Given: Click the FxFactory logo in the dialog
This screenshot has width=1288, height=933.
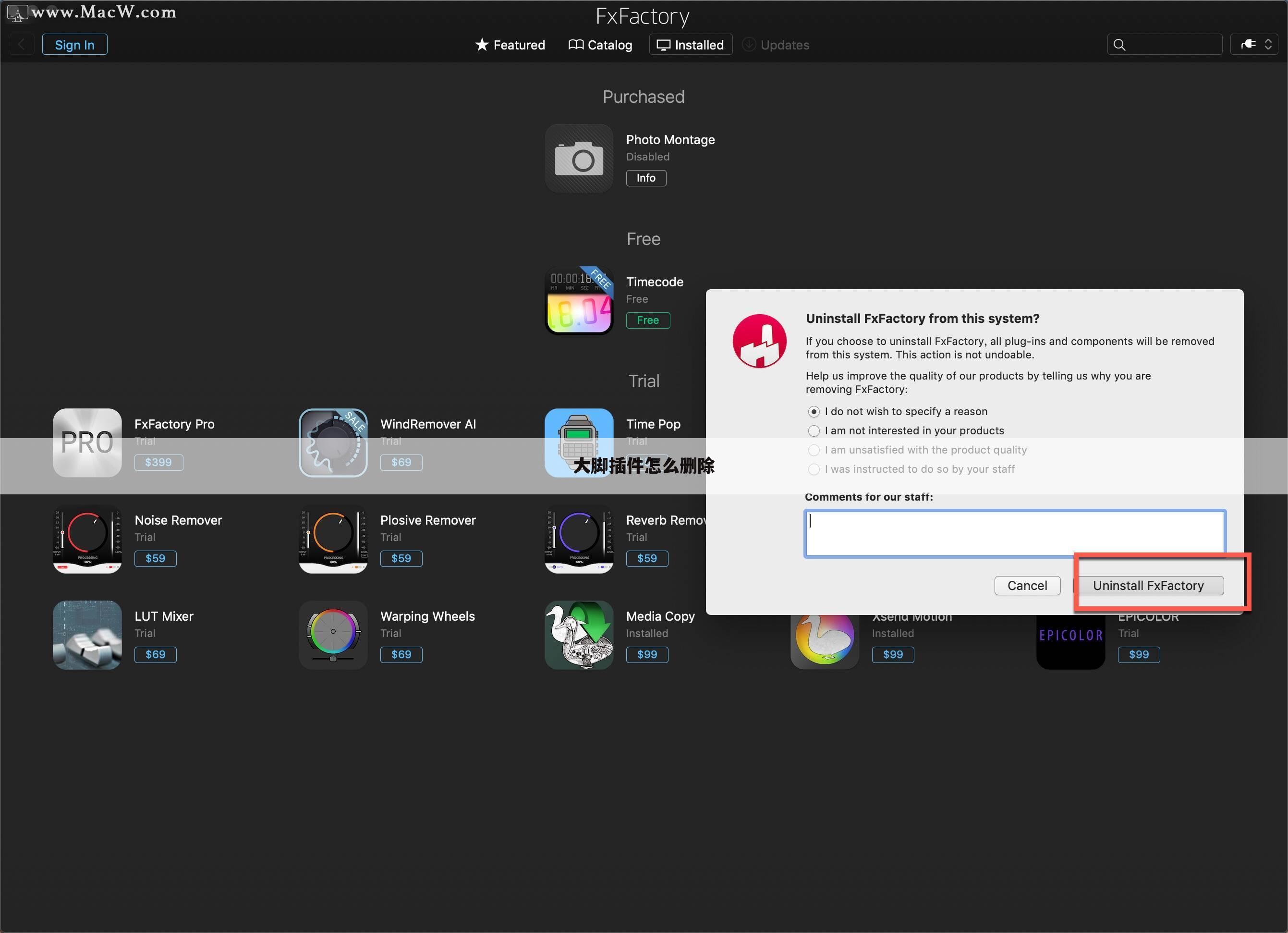Looking at the screenshot, I should pyautogui.click(x=759, y=341).
